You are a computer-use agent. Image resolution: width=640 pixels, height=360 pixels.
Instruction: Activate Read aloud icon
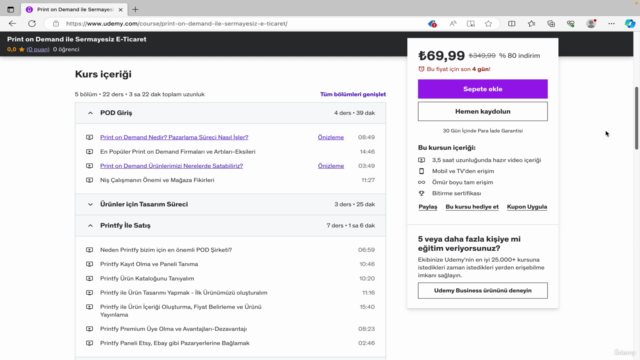point(453,24)
